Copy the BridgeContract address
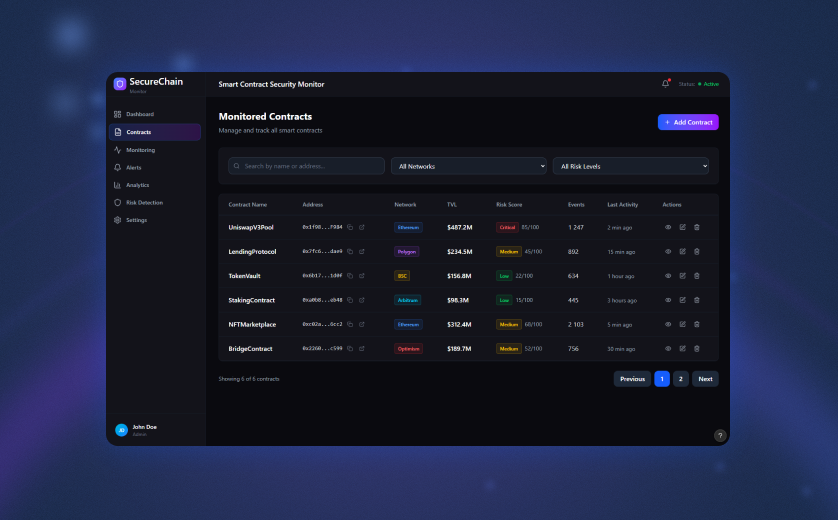This screenshot has height=520, width=838. [350, 349]
